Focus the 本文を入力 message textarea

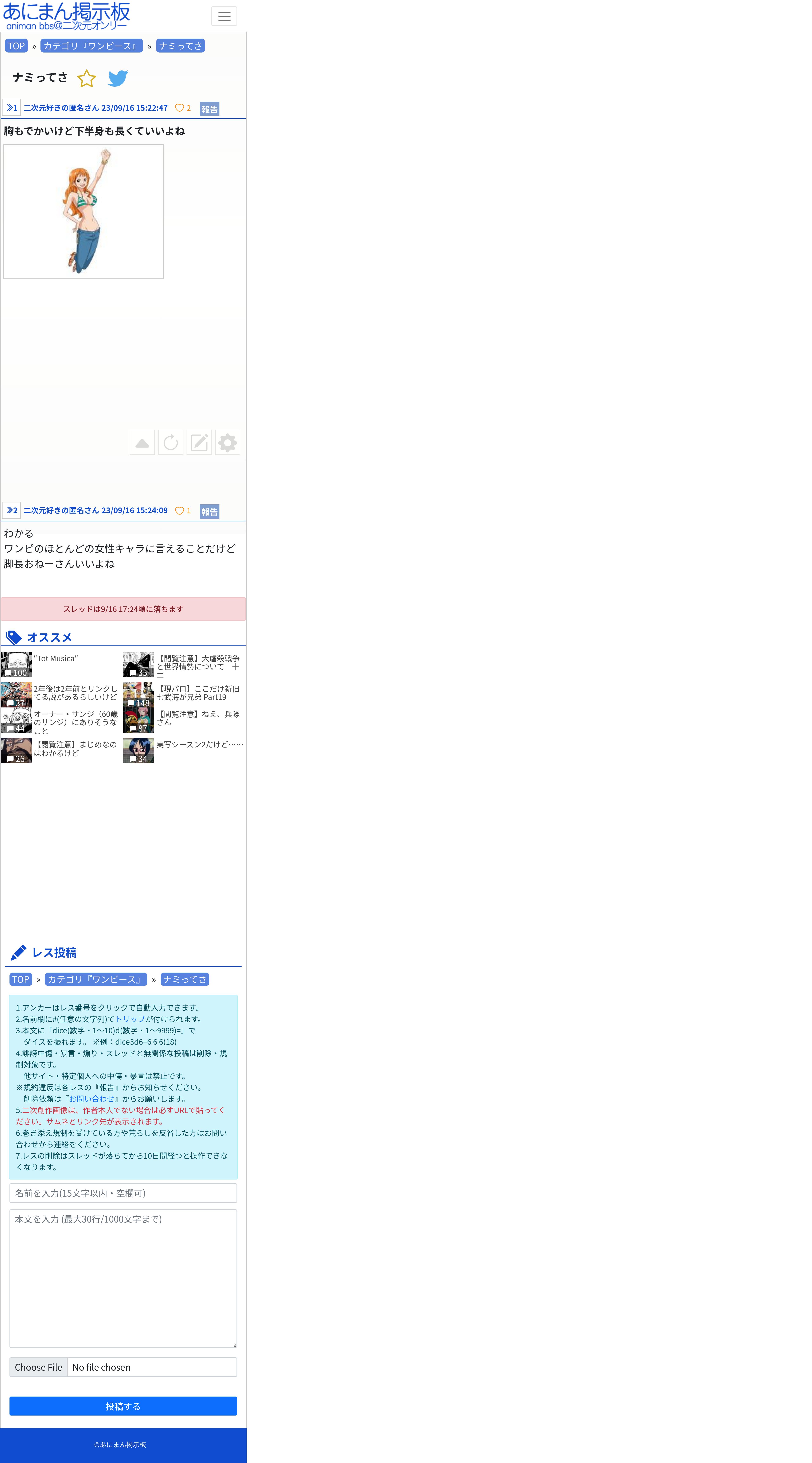123,1278
